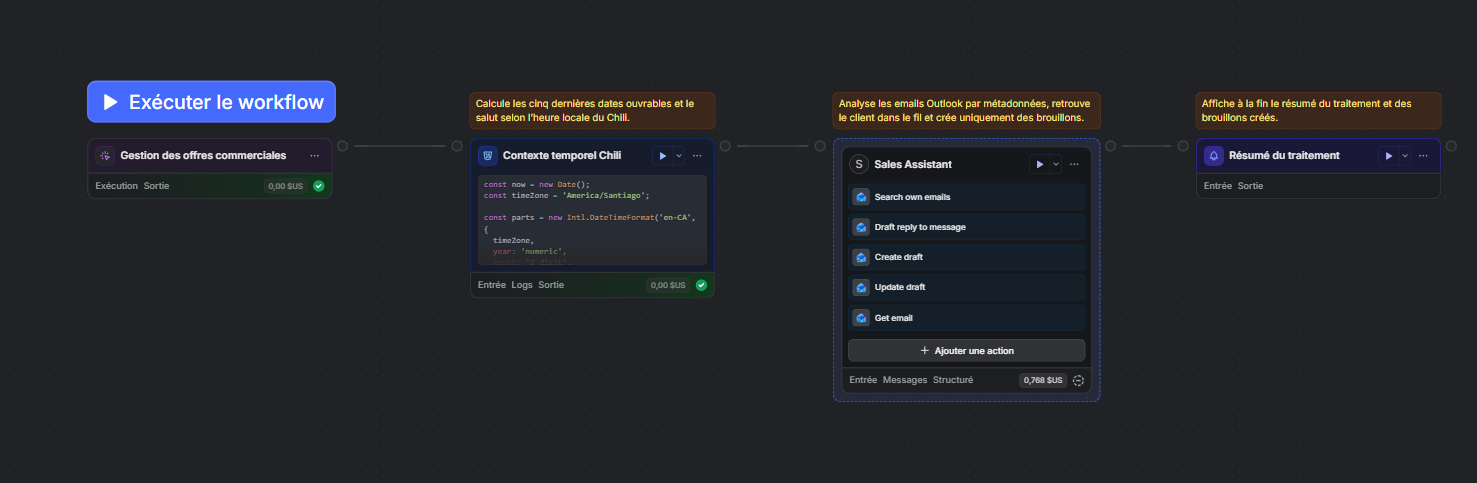
Task: Click Ajouter une action button
Action: [x=966, y=350]
